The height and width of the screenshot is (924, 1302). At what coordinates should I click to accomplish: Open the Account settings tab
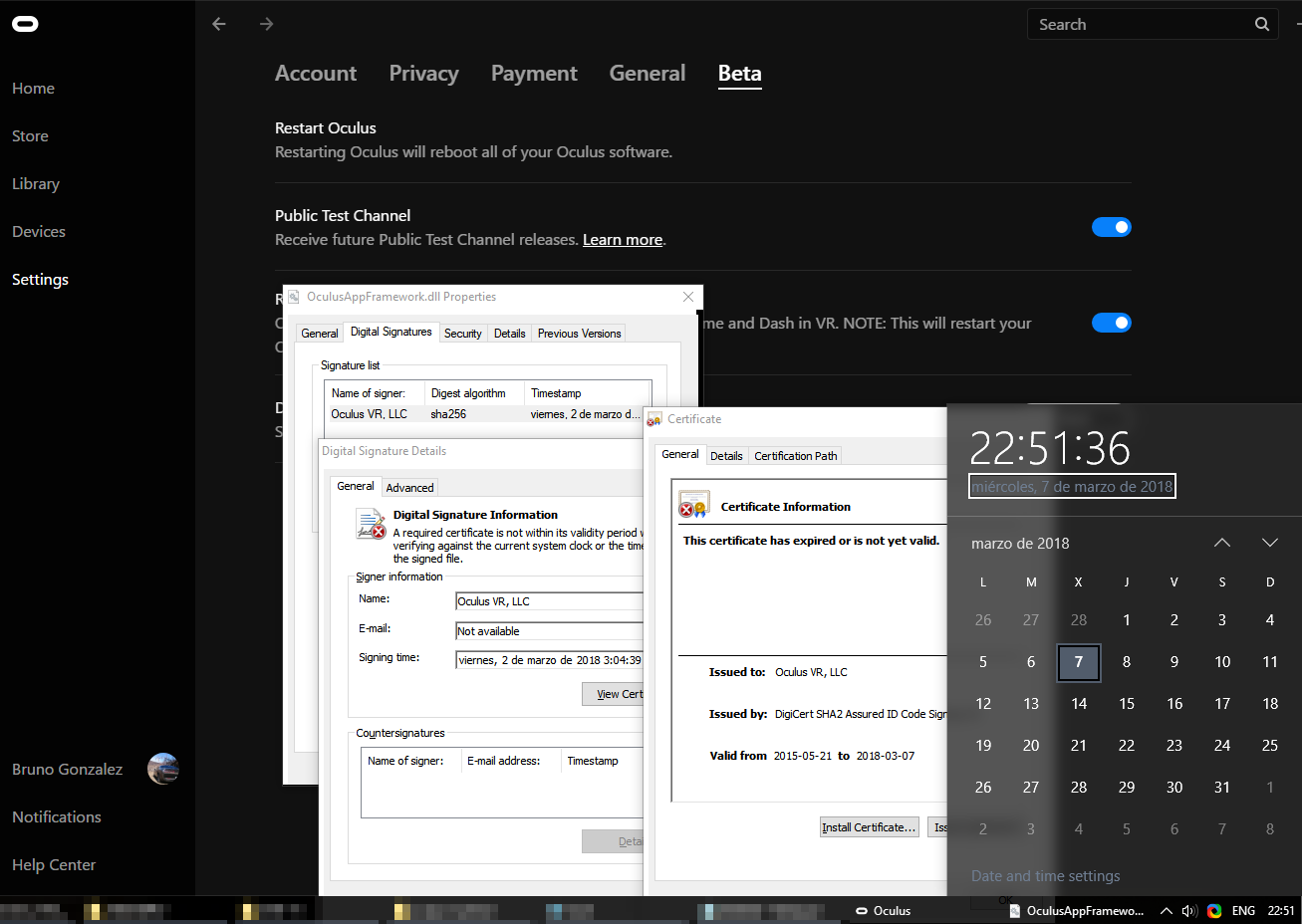click(316, 74)
